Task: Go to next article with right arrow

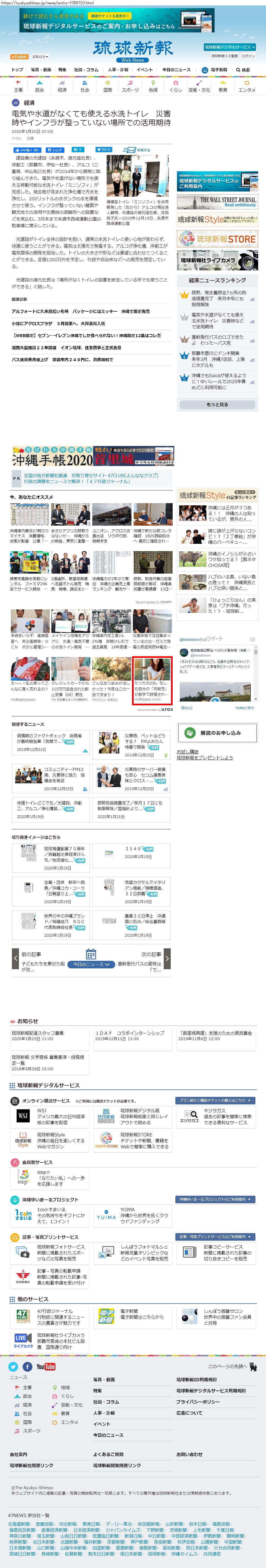Action: [x=167, y=958]
